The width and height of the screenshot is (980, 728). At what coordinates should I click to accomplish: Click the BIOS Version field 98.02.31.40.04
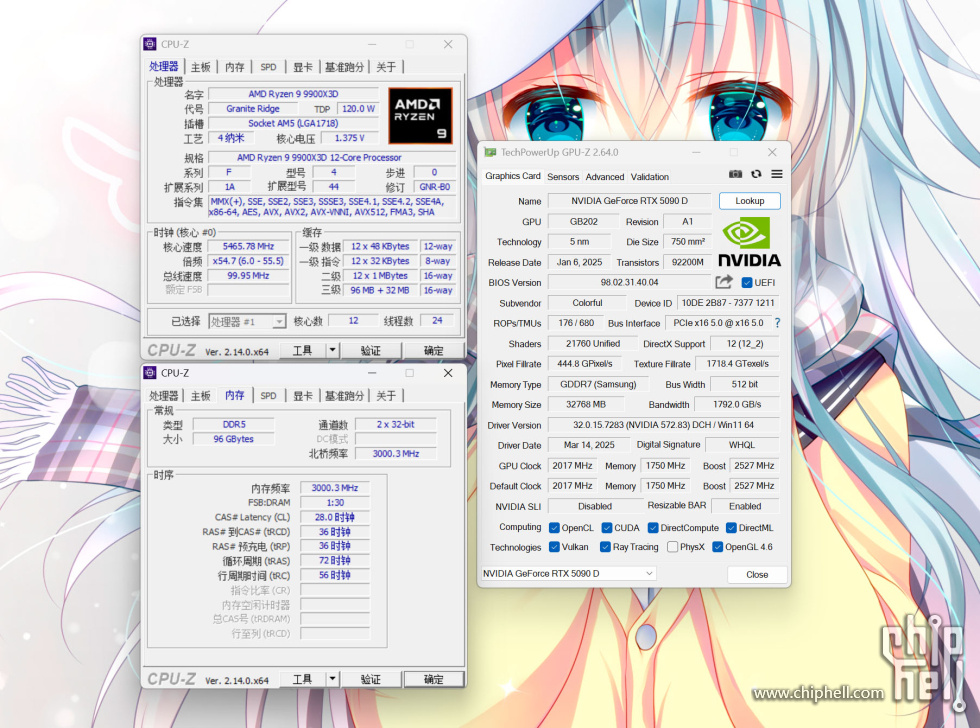629,282
